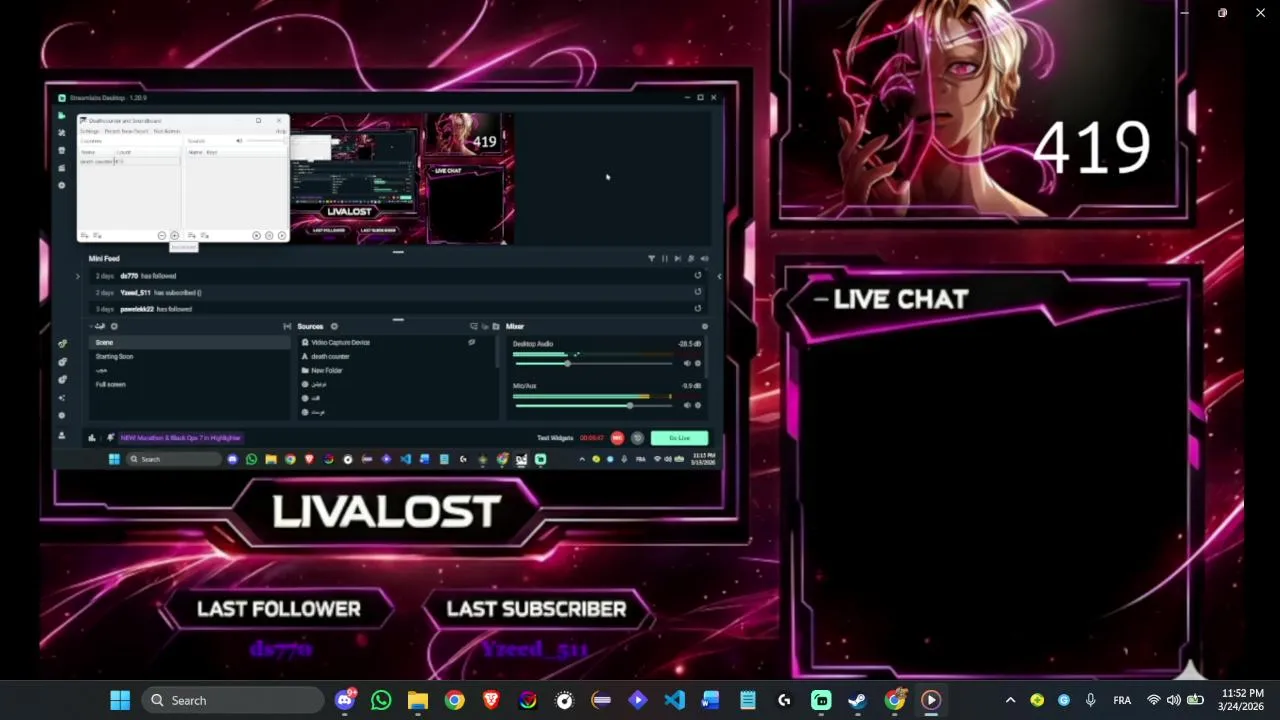Replay the Yzeed_511 subscription alert
Viewport: 1280px width, 720px height.
coord(698,292)
